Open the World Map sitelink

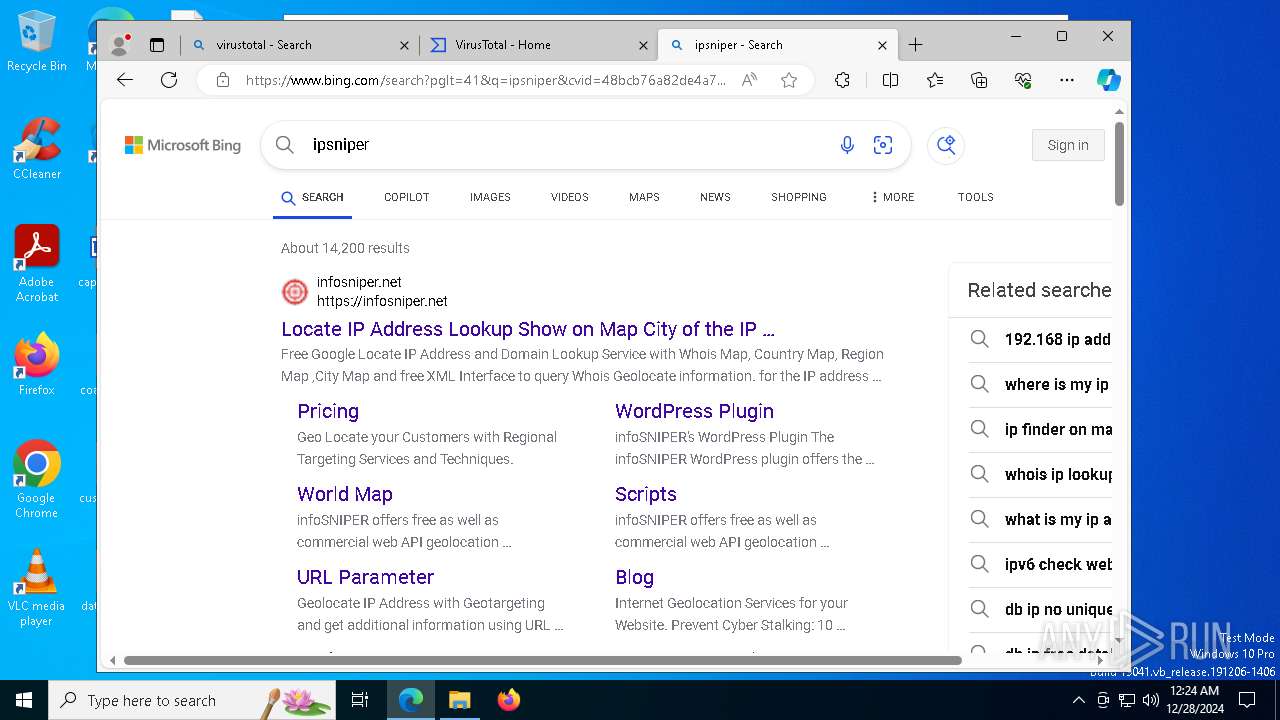pyautogui.click(x=344, y=494)
